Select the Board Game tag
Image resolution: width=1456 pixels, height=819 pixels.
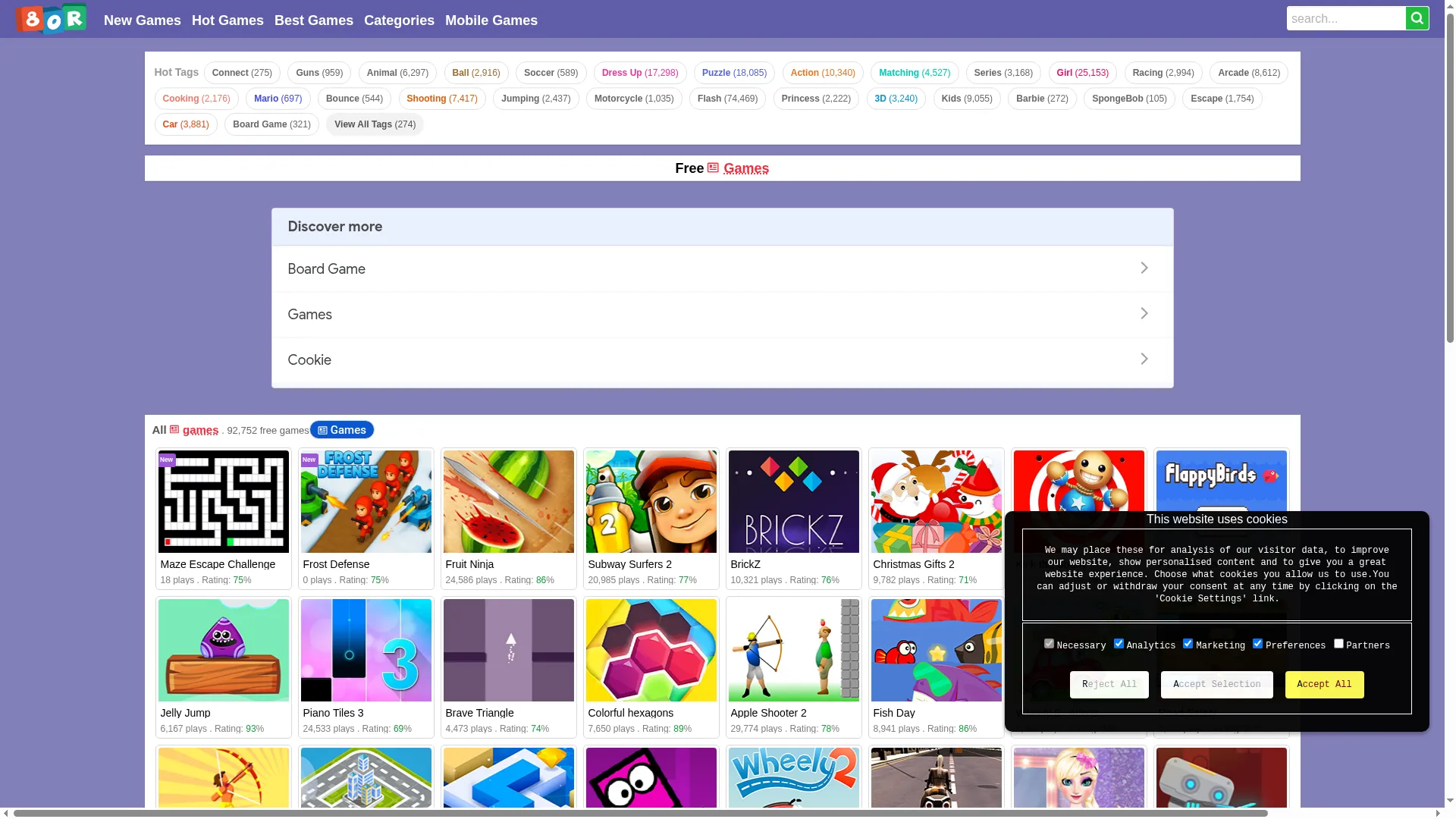click(x=271, y=124)
